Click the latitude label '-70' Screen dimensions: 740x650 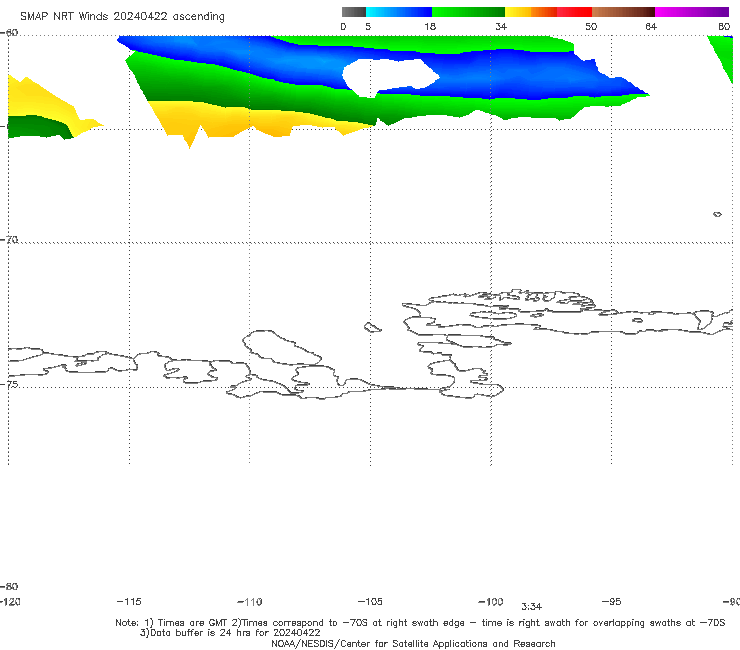(9, 240)
